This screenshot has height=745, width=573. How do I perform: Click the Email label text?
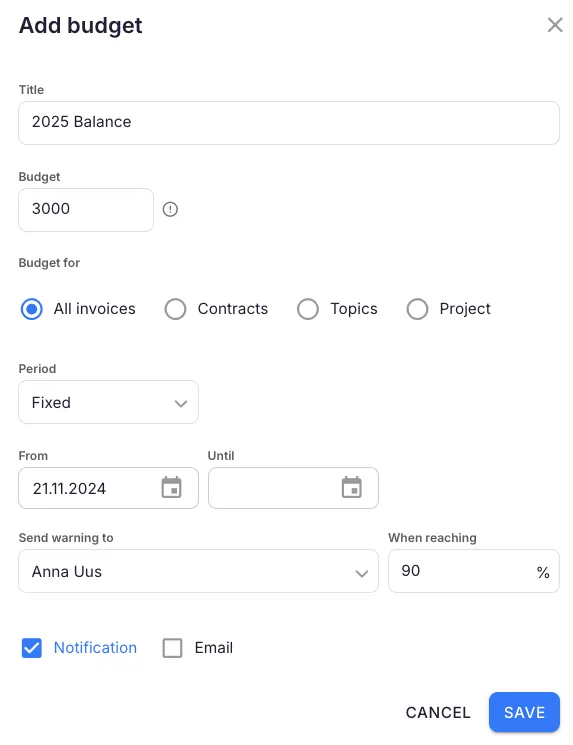tap(214, 648)
